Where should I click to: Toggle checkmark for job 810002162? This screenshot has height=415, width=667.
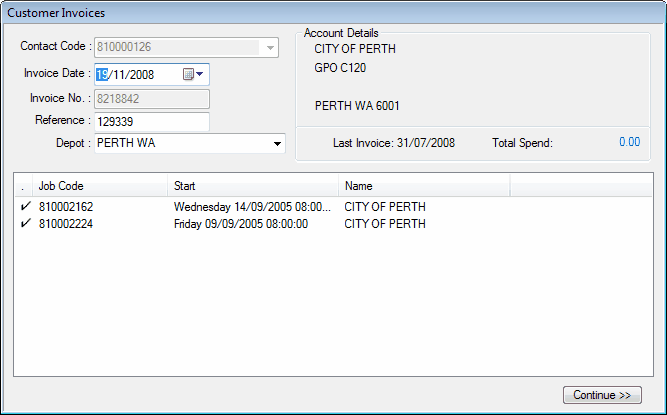(x=24, y=207)
